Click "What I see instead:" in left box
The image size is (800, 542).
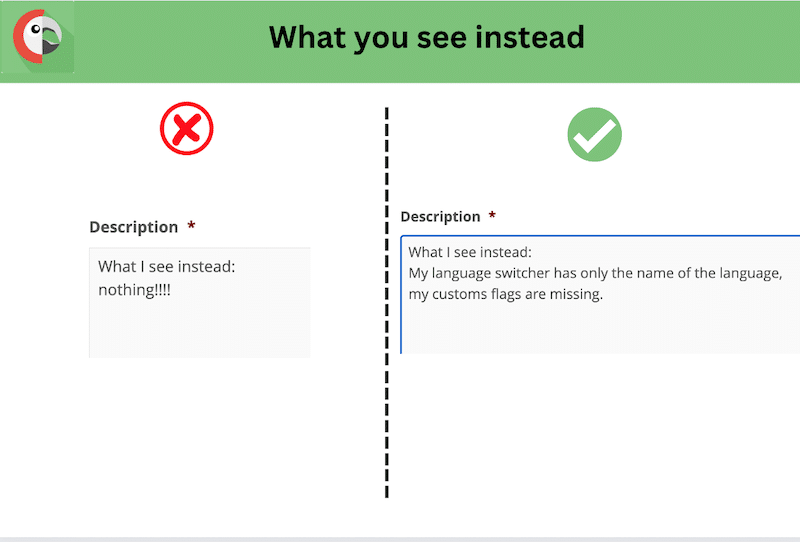pos(167,266)
